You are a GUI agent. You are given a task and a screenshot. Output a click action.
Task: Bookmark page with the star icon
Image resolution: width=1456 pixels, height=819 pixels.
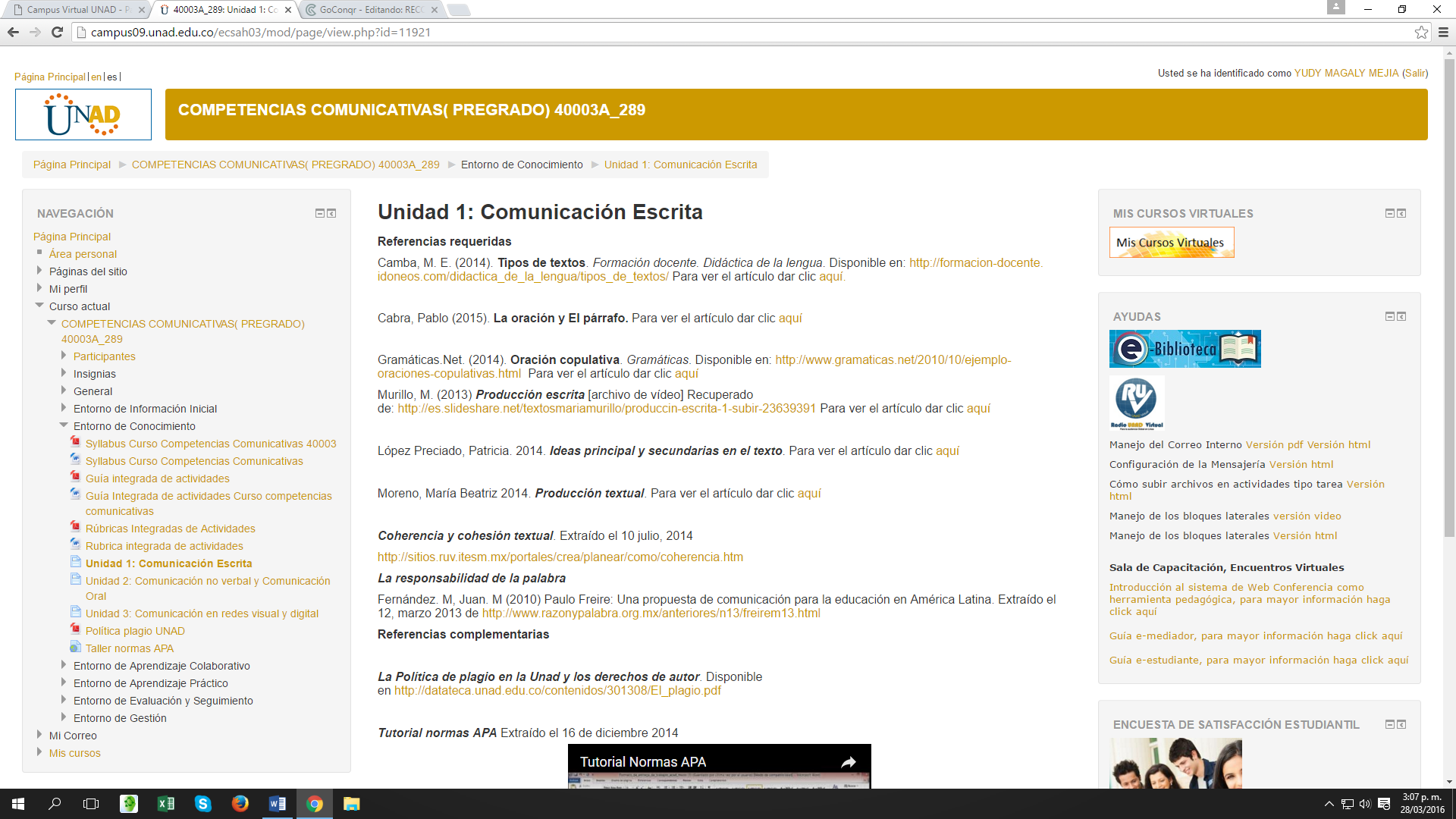tap(1421, 33)
